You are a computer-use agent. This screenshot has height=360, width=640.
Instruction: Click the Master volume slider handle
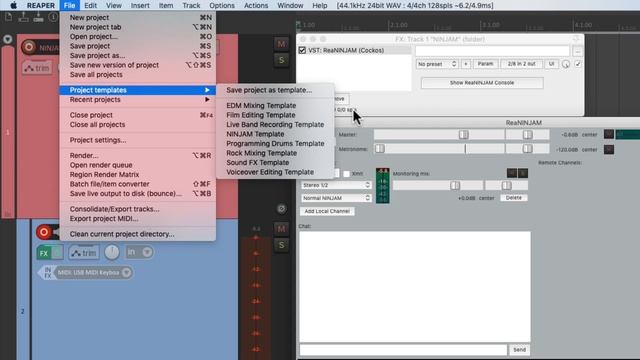pyautogui.click(x=463, y=134)
